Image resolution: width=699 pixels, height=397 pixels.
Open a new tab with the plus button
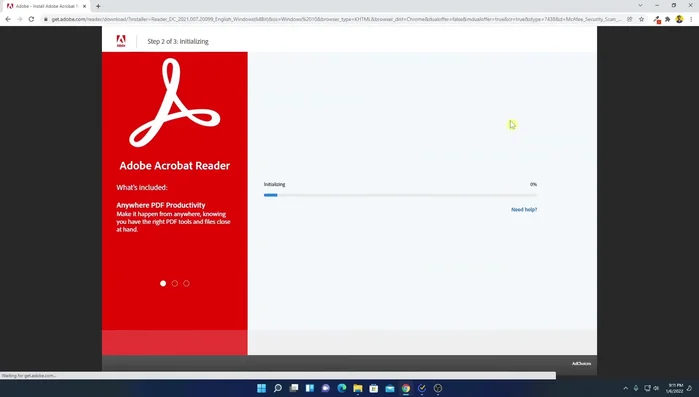(x=98, y=6)
